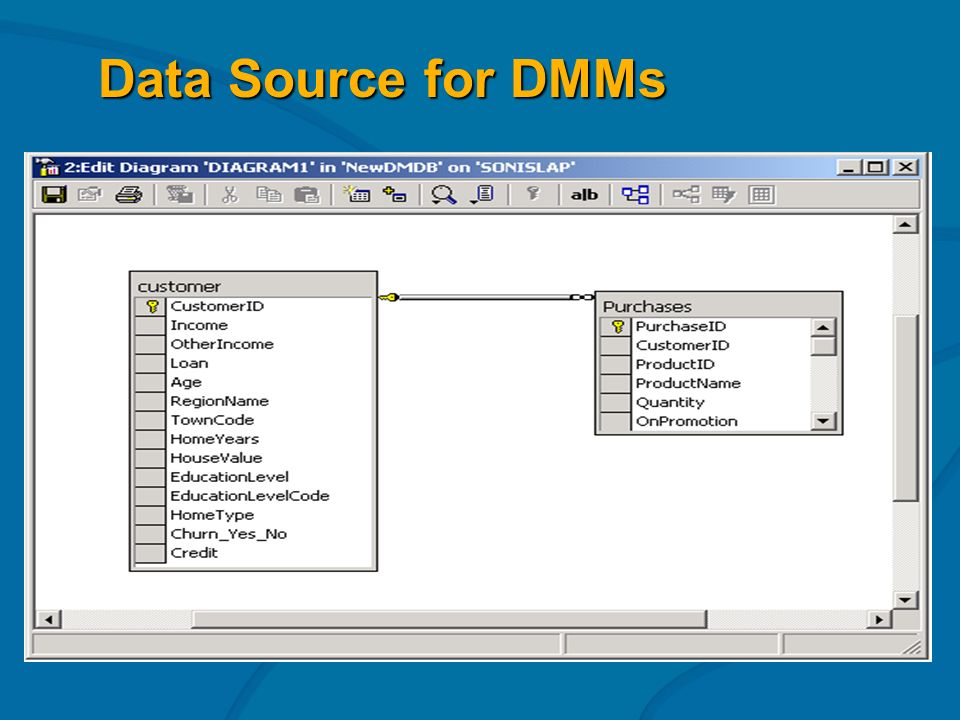Click the greyed table-with-arrow toolbar icon

coord(723,195)
